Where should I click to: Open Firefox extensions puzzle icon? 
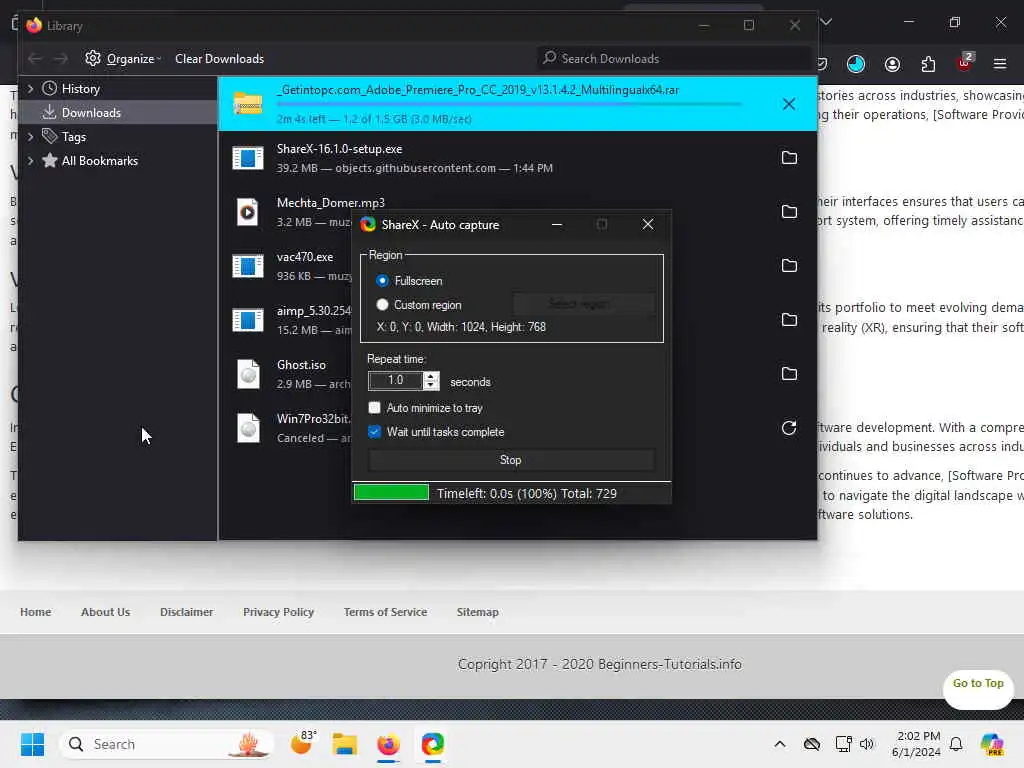(x=928, y=64)
